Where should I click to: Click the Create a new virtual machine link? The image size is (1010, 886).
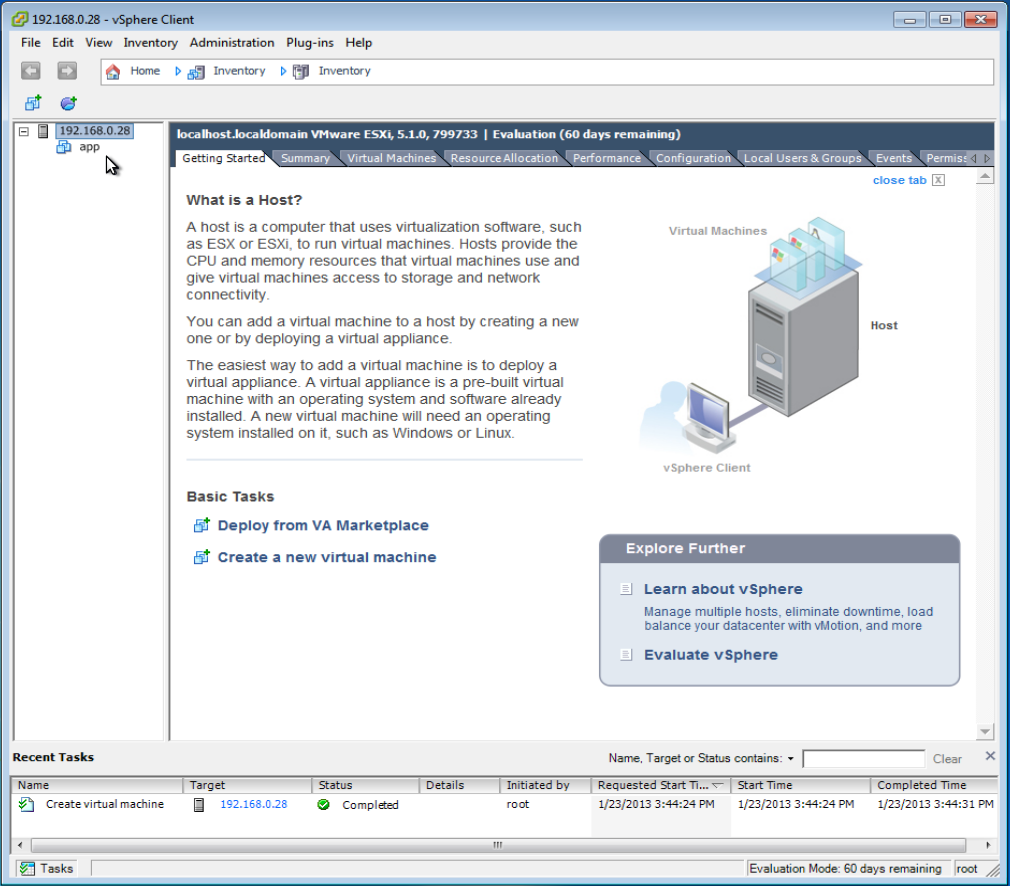pos(327,557)
